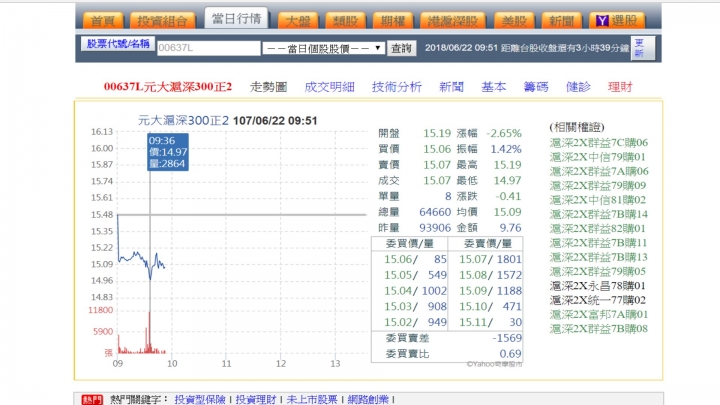Screen dimensions: 720x405
Task: Select 走勢圖 chart view
Action: pyautogui.click(x=269, y=87)
